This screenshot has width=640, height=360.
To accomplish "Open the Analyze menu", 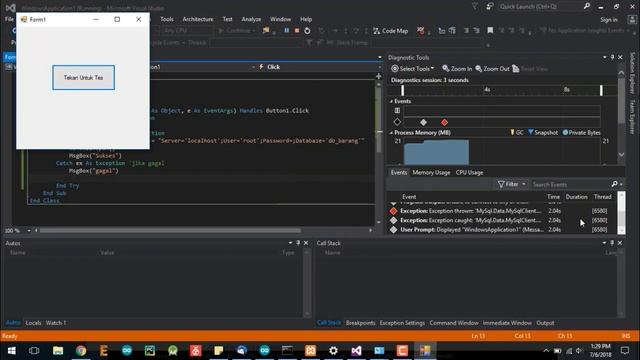I will [251, 19].
